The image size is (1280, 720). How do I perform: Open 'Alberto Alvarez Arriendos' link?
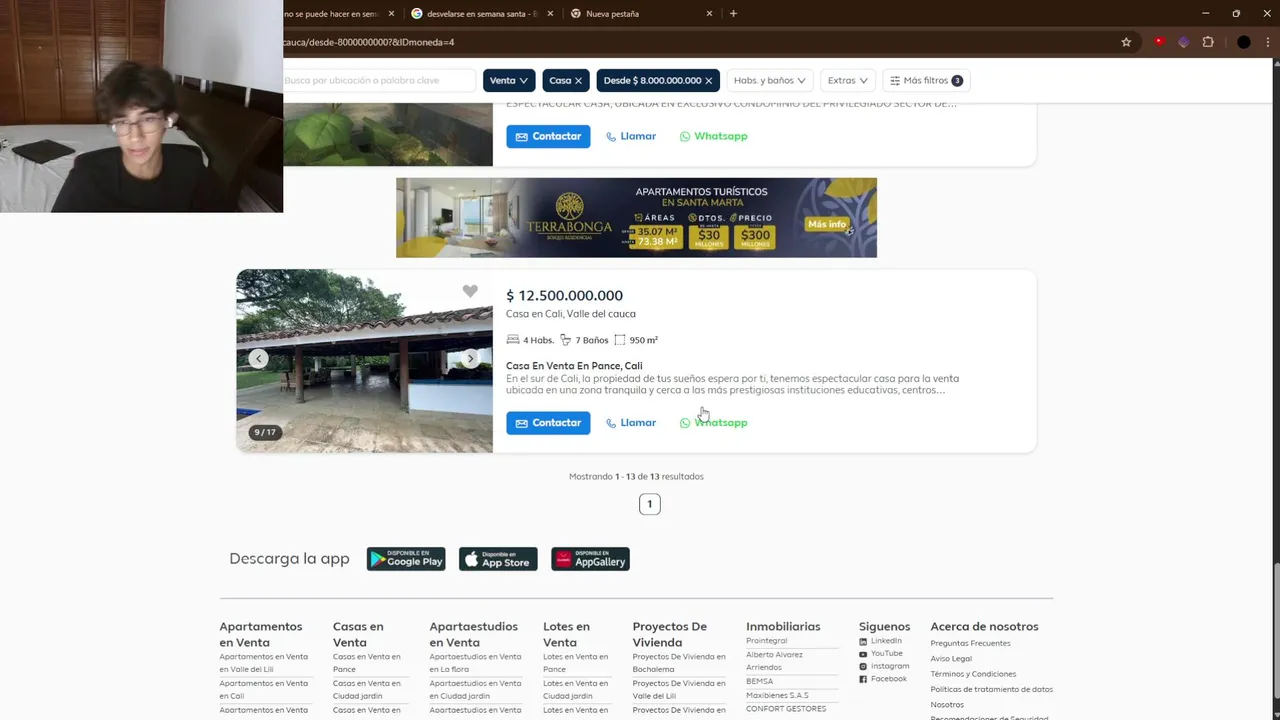tap(774, 661)
